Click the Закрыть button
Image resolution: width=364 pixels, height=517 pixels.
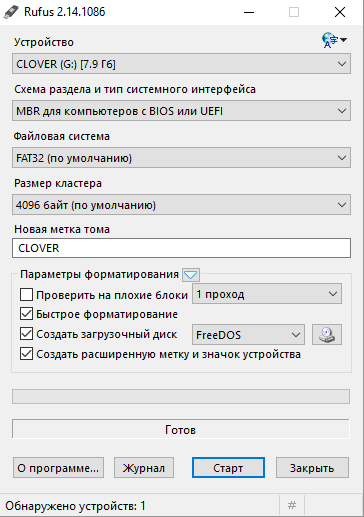point(312,468)
